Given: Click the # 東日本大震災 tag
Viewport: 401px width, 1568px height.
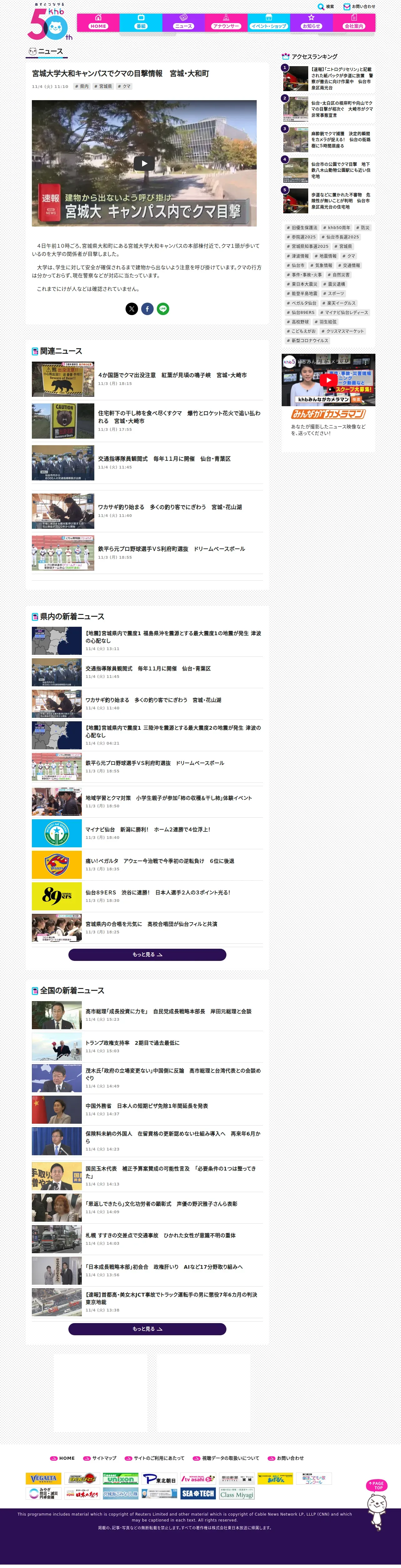Looking at the screenshot, I should (302, 284).
